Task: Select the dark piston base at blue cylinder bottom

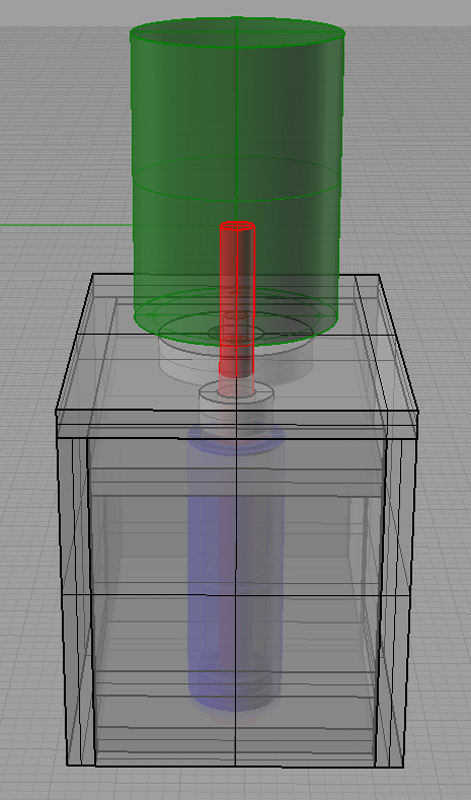Action: (235, 684)
